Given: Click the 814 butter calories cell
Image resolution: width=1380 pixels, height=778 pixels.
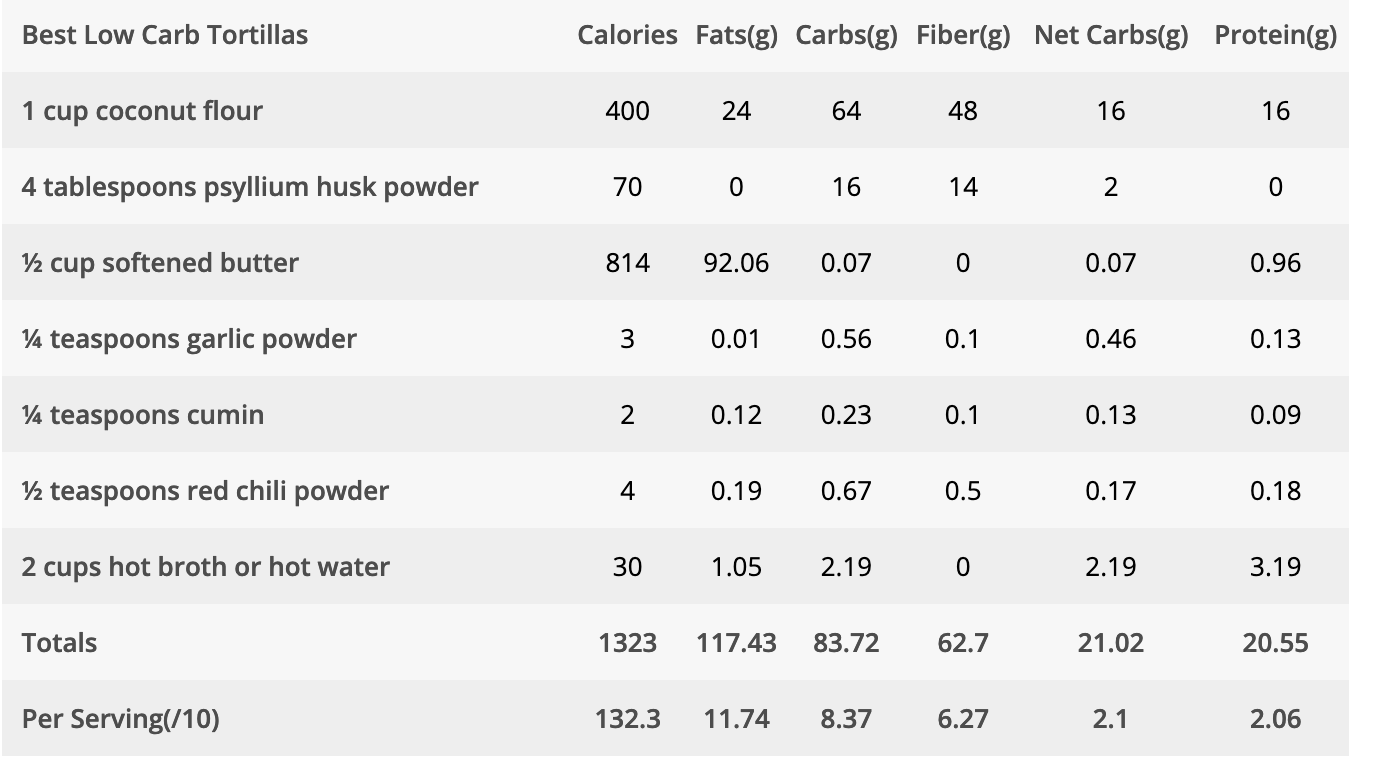Looking at the screenshot, I should pyautogui.click(x=627, y=263).
